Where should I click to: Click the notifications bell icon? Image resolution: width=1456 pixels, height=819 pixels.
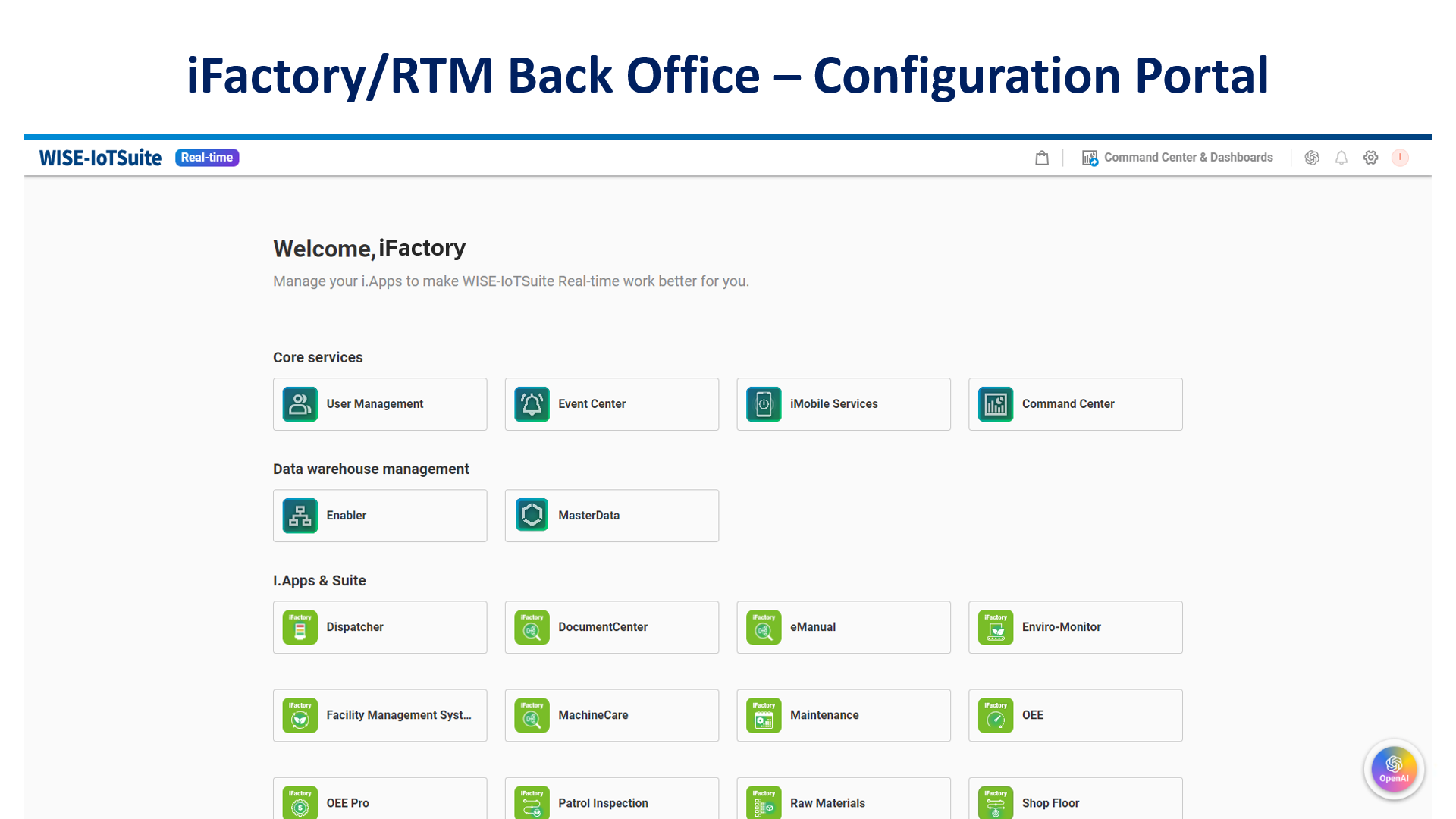[1341, 157]
